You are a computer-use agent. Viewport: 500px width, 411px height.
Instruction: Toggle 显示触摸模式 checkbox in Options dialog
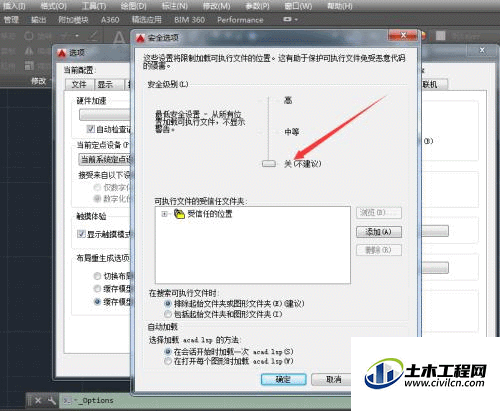tap(81, 234)
